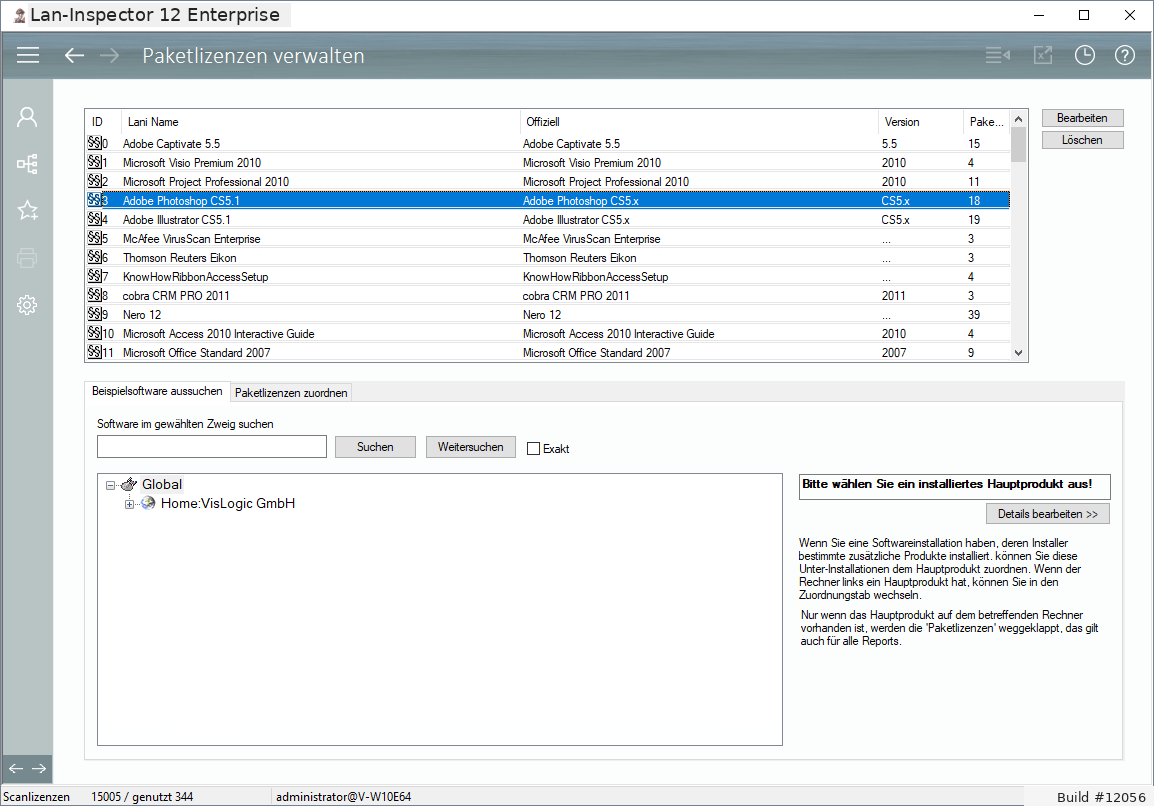Viewport: 1154px width, 806px height.
Task: Enable the Exakt checkbox
Action: tap(534, 448)
